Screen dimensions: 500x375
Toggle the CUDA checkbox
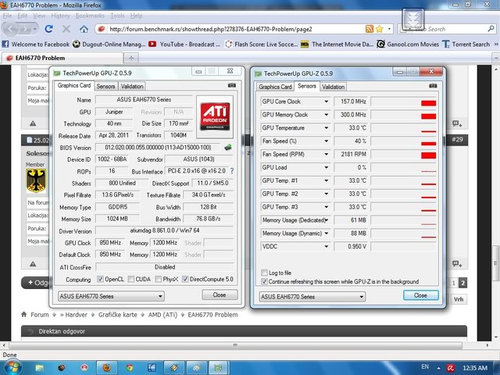[131, 279]
